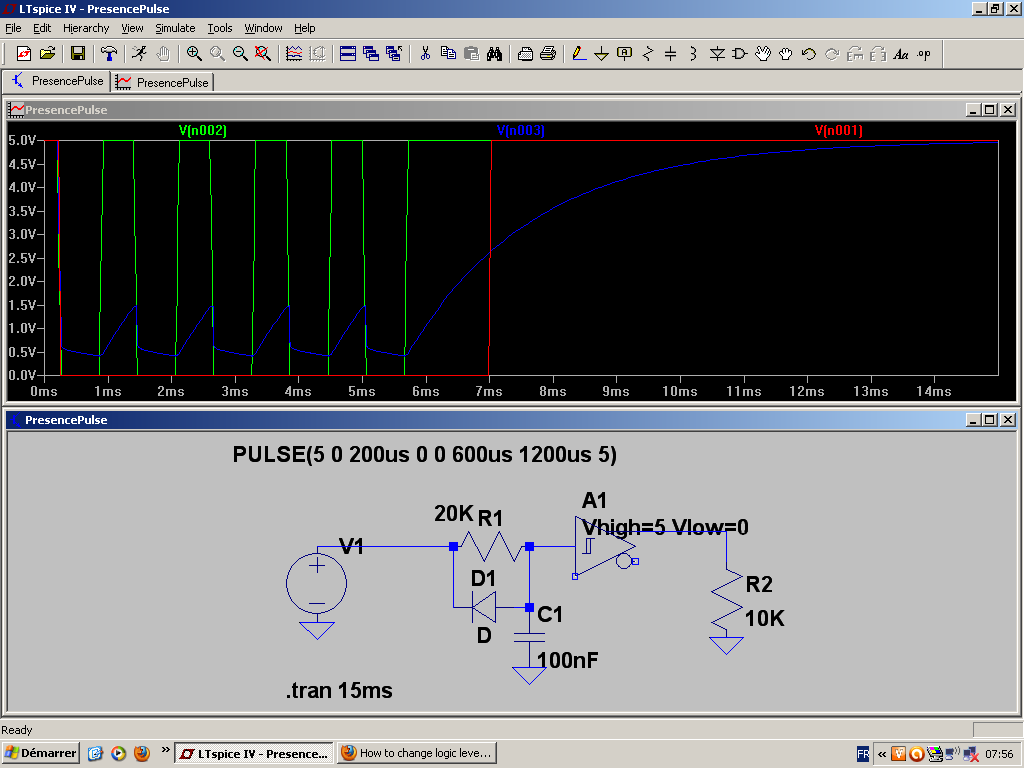The image size is (1024, 768).
Task: Place an Inductor using the toolbar icon
Action: point(694,54)
